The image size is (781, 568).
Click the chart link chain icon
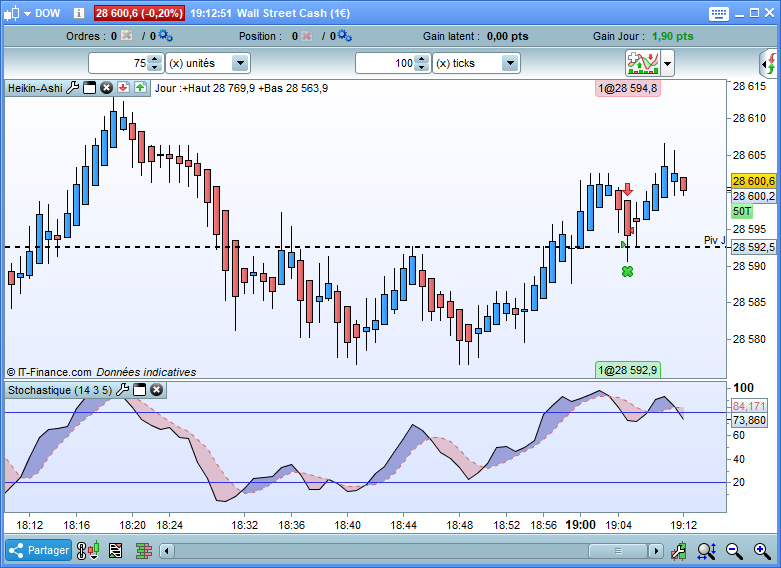click(x=81, y=551)
